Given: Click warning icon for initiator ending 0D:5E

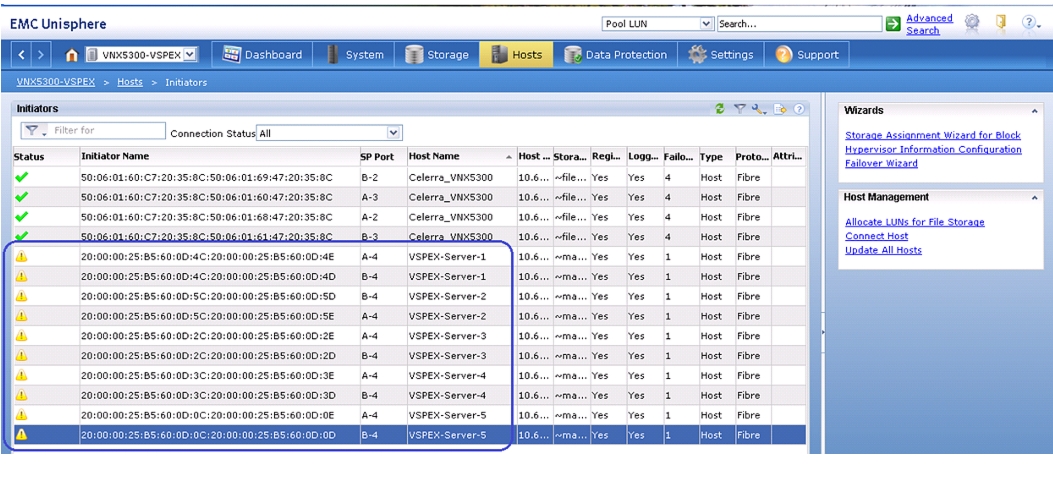Looking at the screenshot, I should 21,316.
